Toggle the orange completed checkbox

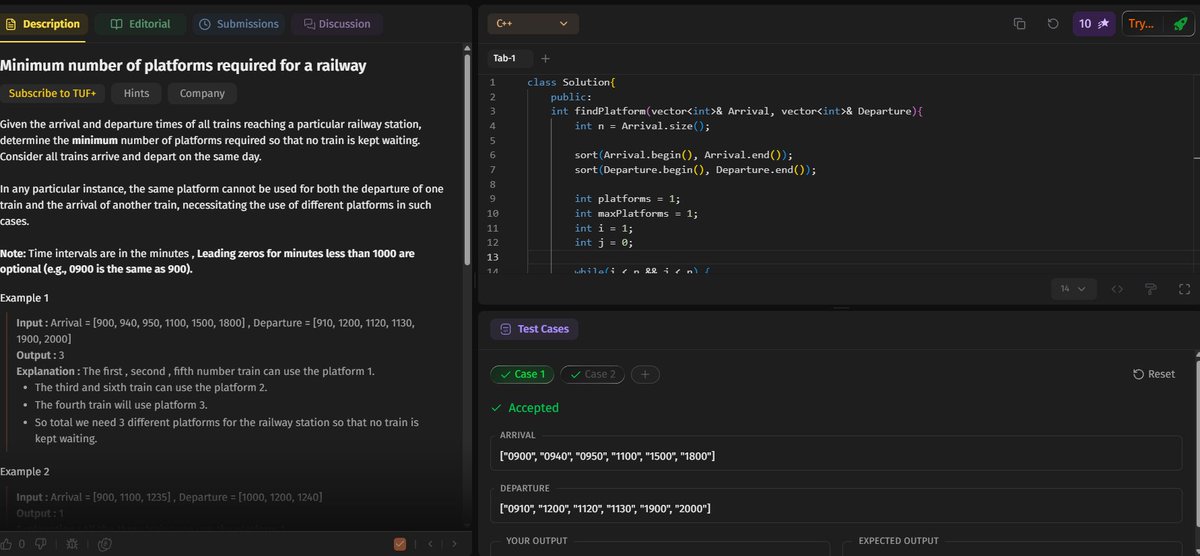[400, 544]
